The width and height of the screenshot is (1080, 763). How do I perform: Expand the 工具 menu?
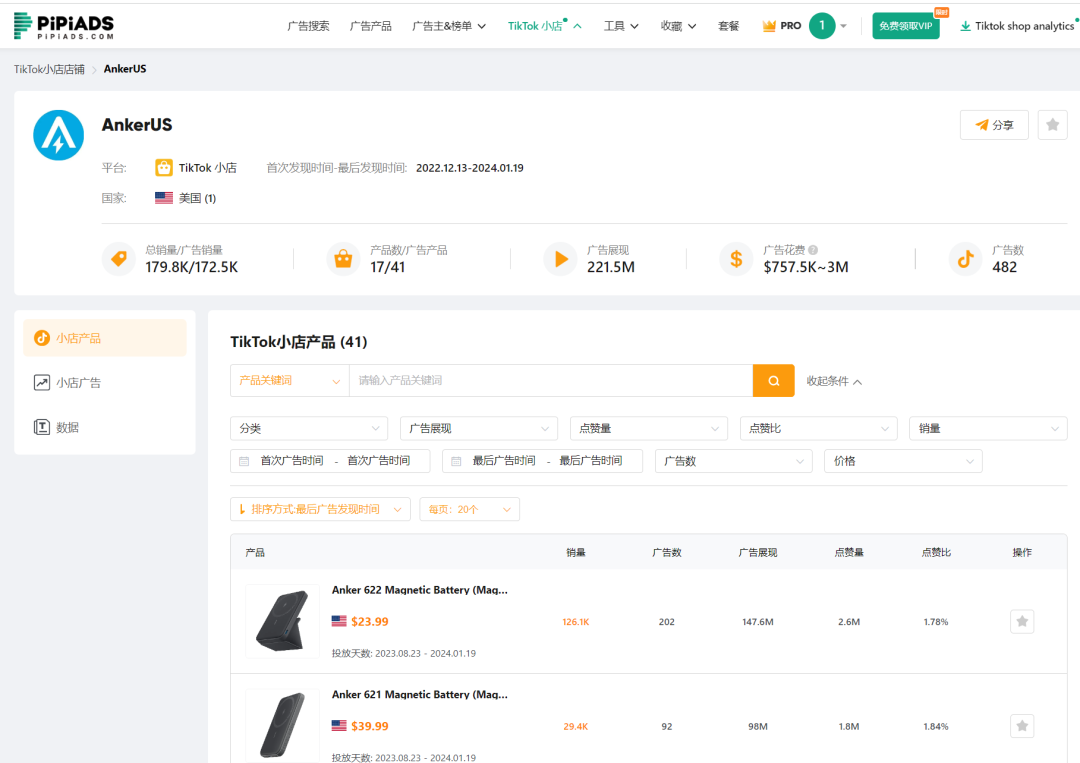621,26
